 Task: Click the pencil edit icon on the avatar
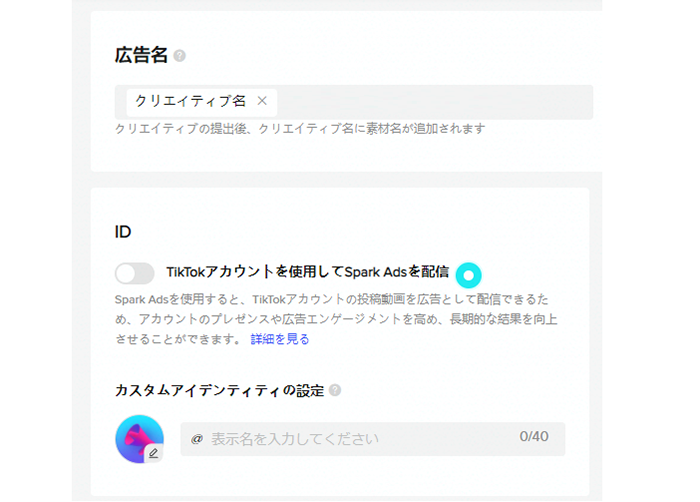(x=153, y=453)
